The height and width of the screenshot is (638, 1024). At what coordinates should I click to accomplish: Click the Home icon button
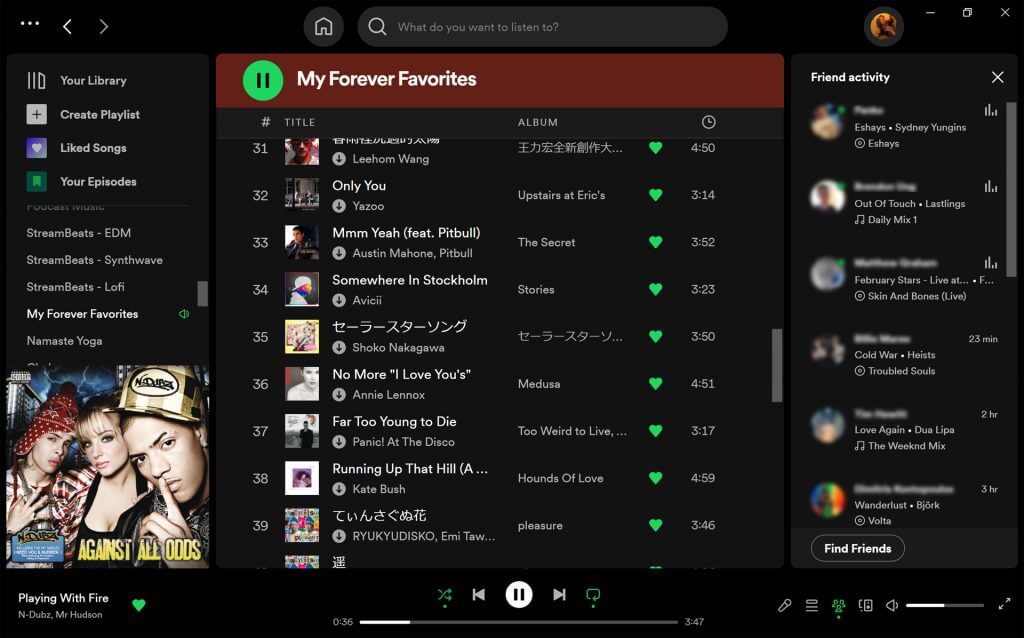pos(323,27)
